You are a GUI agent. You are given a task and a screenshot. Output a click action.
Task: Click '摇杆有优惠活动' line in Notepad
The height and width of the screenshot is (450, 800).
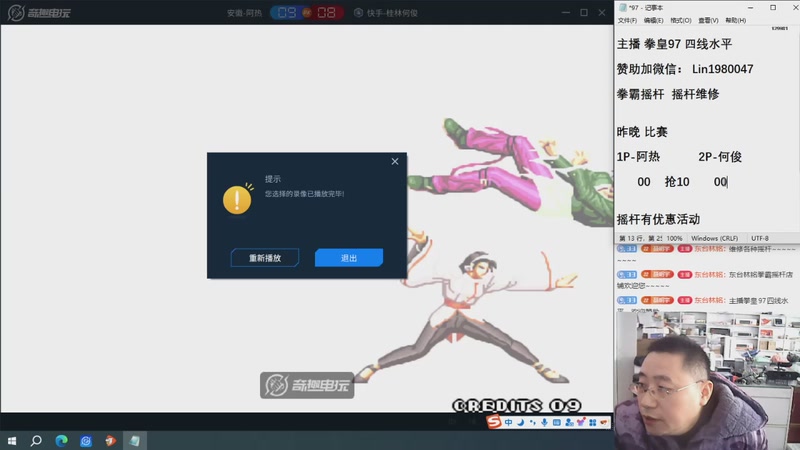658,219
